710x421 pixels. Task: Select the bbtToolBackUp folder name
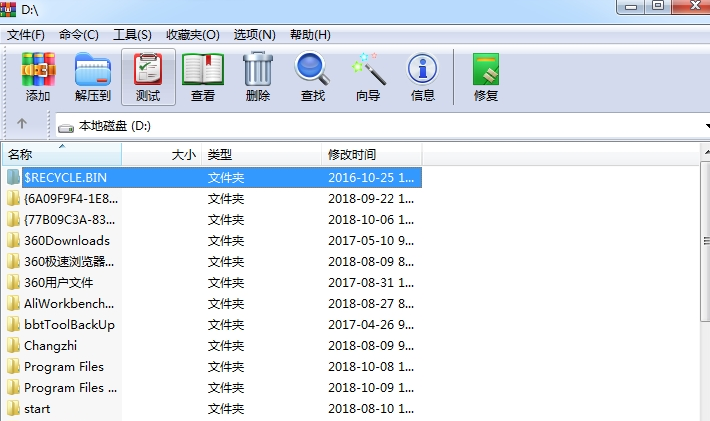click(x=69, y=325)
